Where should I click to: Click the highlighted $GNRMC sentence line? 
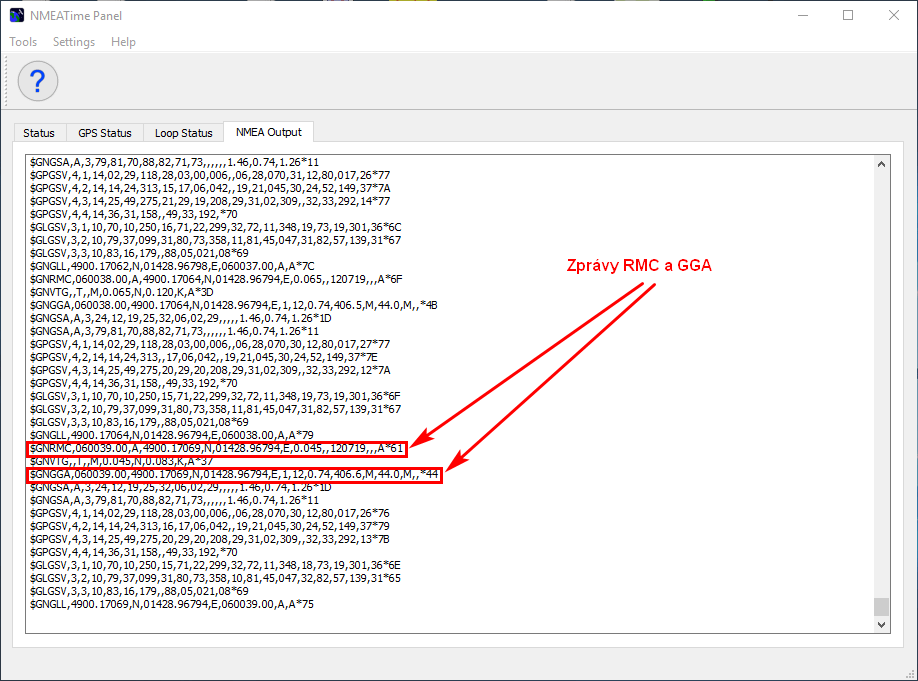217,448
